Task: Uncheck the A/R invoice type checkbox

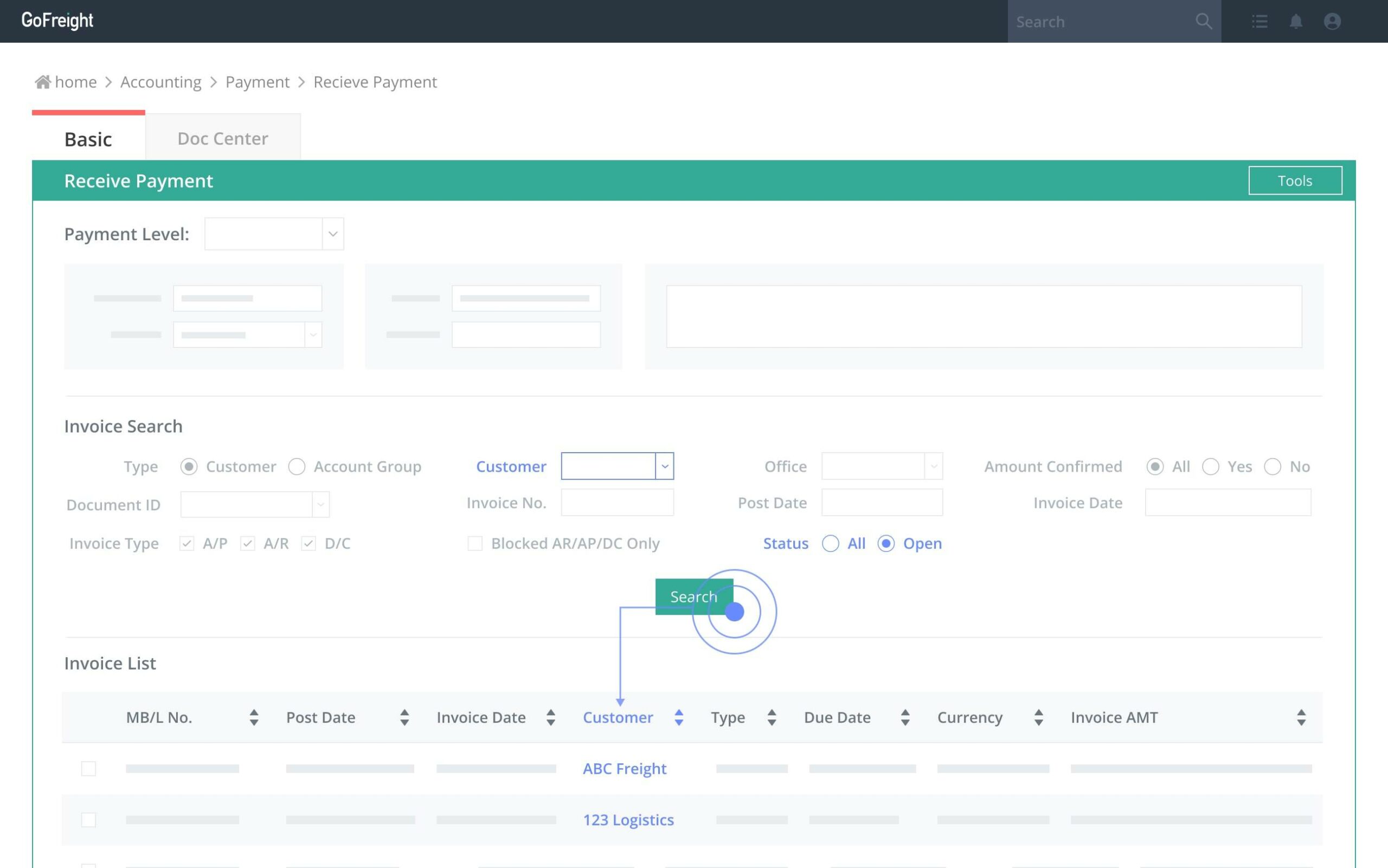Action: point(247,543)
